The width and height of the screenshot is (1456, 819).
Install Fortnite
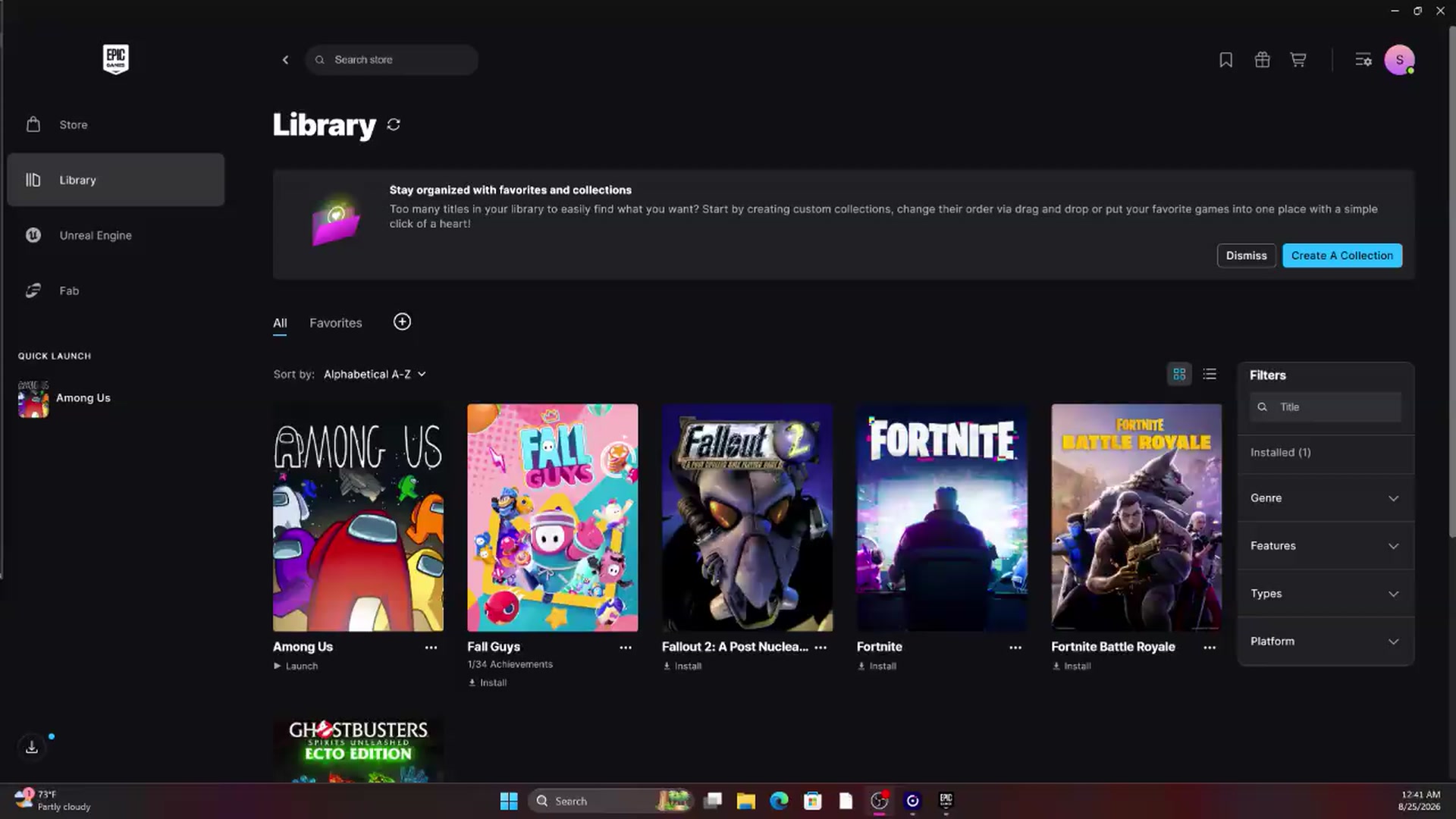[877, 666]
